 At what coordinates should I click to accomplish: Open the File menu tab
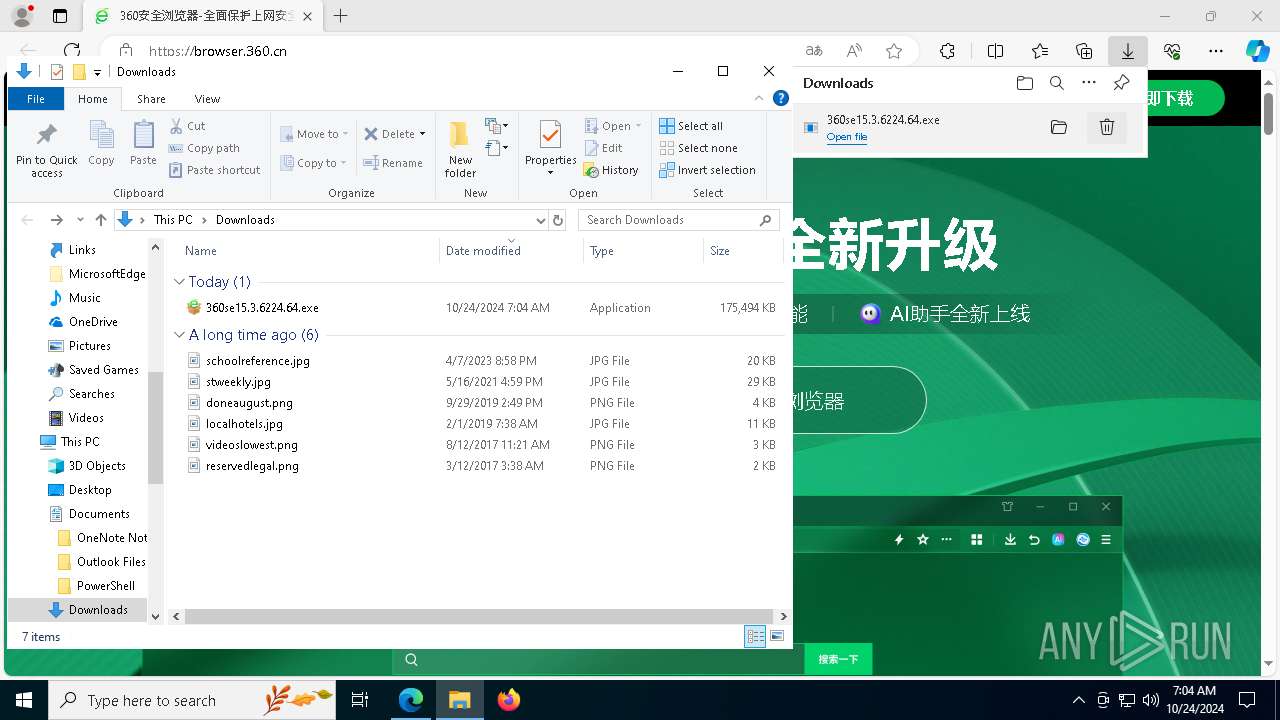tap(36, 99)
